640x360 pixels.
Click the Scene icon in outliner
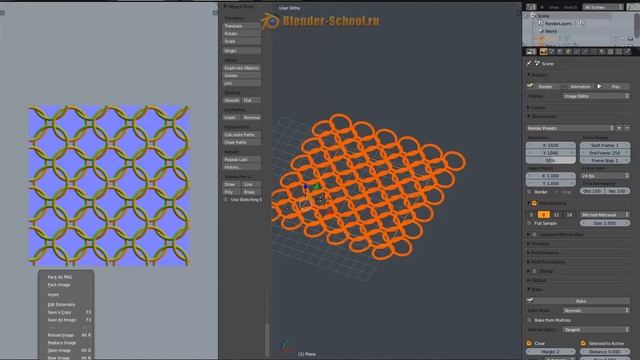coord(534,16)
